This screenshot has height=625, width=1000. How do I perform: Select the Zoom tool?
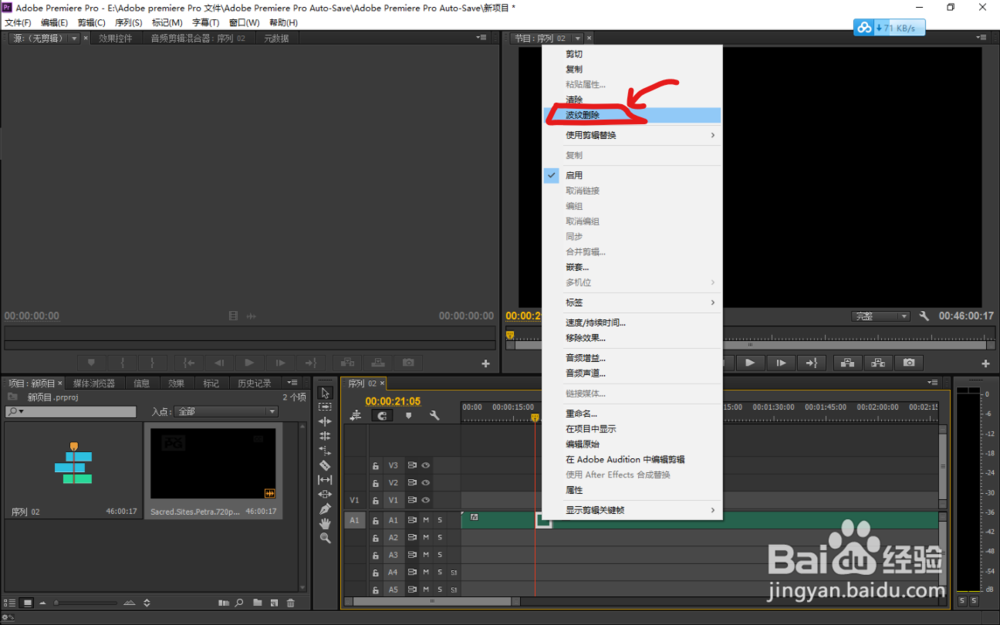[325, 538]
